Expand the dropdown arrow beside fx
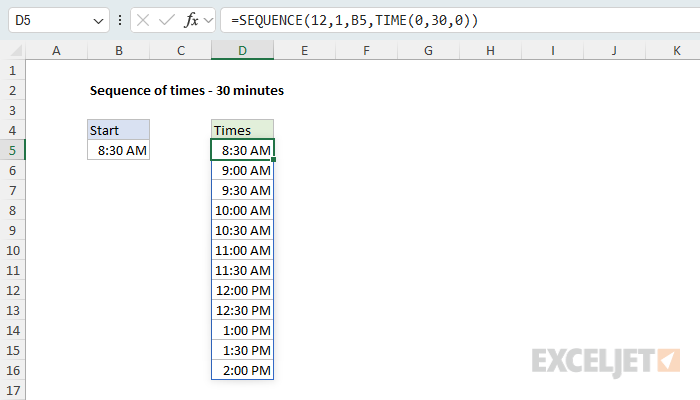Screen dimensions: 700x400 coord(208,20)
